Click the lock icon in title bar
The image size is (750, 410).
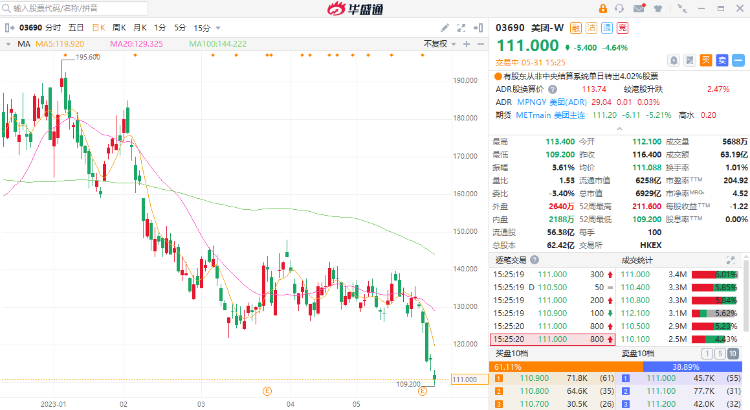[x=603, y=9]
